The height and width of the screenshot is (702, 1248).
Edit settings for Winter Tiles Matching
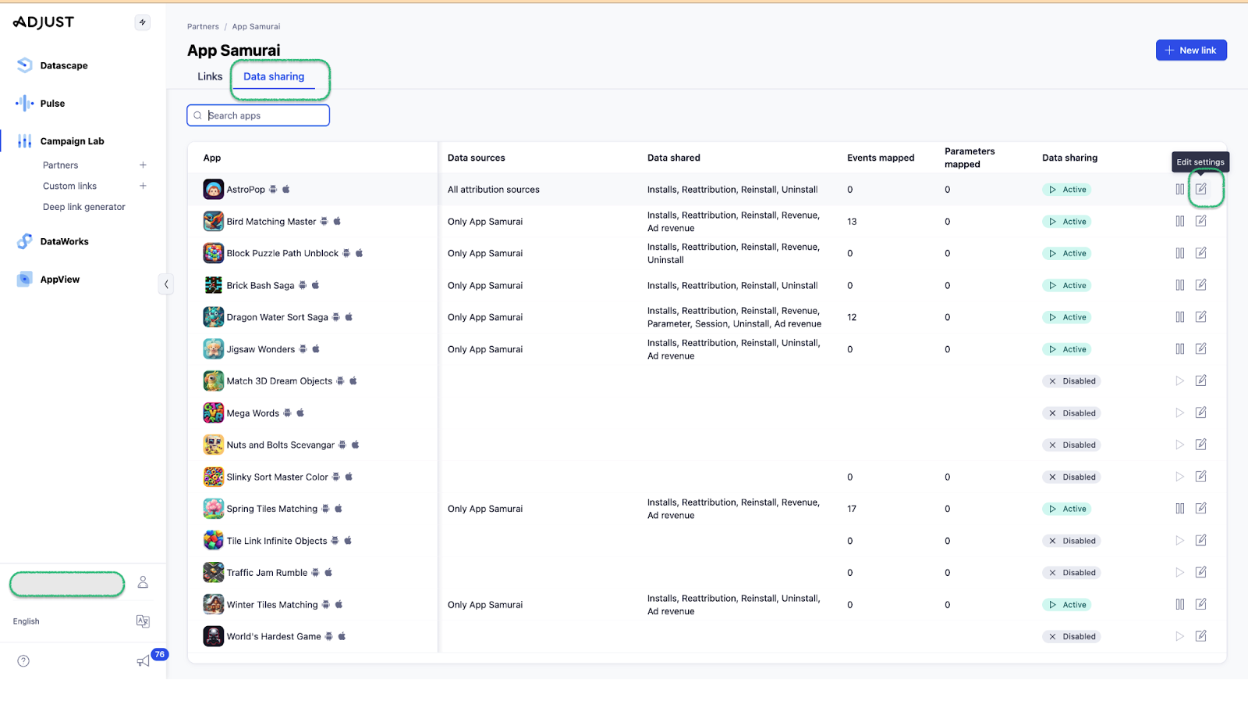(x=1201, y=605)
